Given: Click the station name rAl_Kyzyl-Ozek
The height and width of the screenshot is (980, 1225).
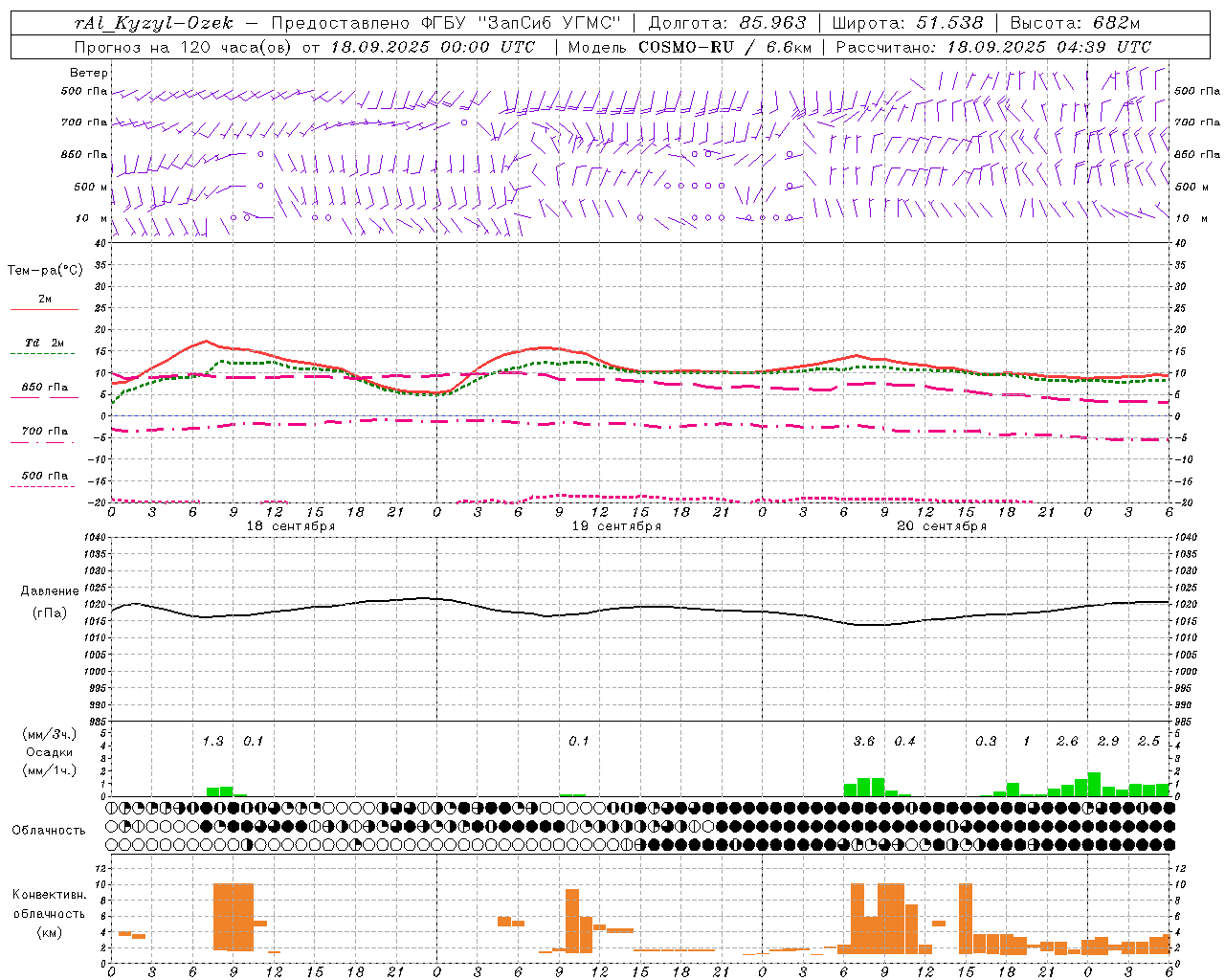Looking at the screenshot, I should pyautogui.click(x=153, y=23).
